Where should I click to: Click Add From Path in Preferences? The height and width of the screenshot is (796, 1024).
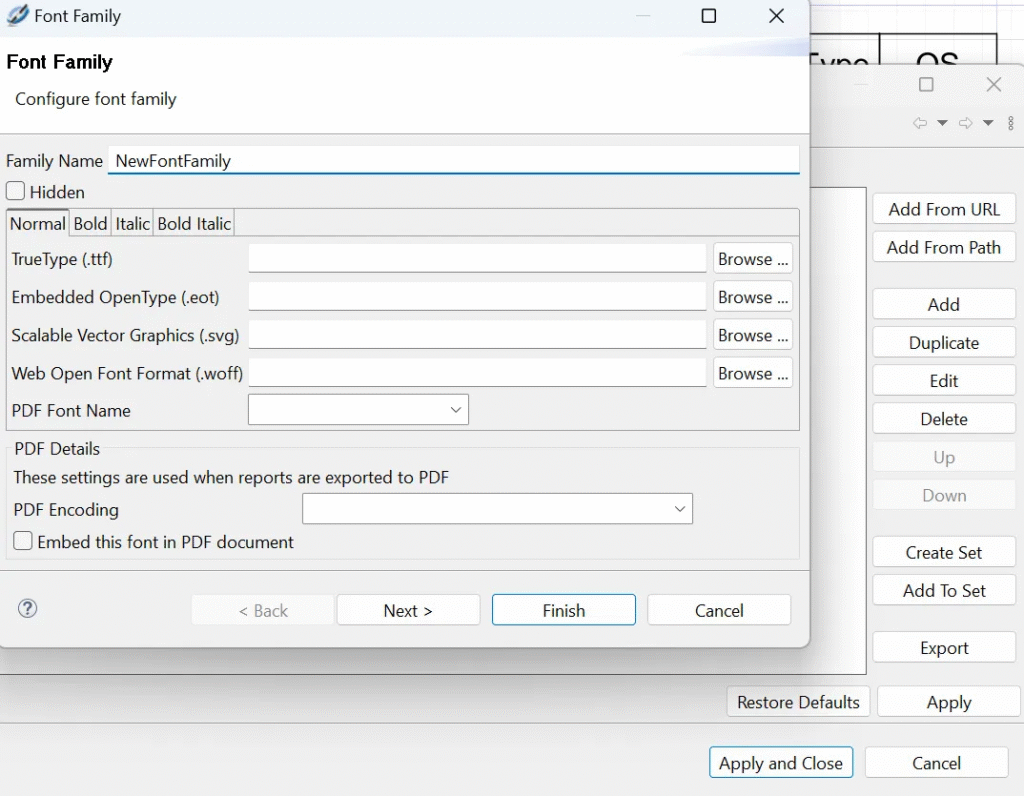point(944,247)
